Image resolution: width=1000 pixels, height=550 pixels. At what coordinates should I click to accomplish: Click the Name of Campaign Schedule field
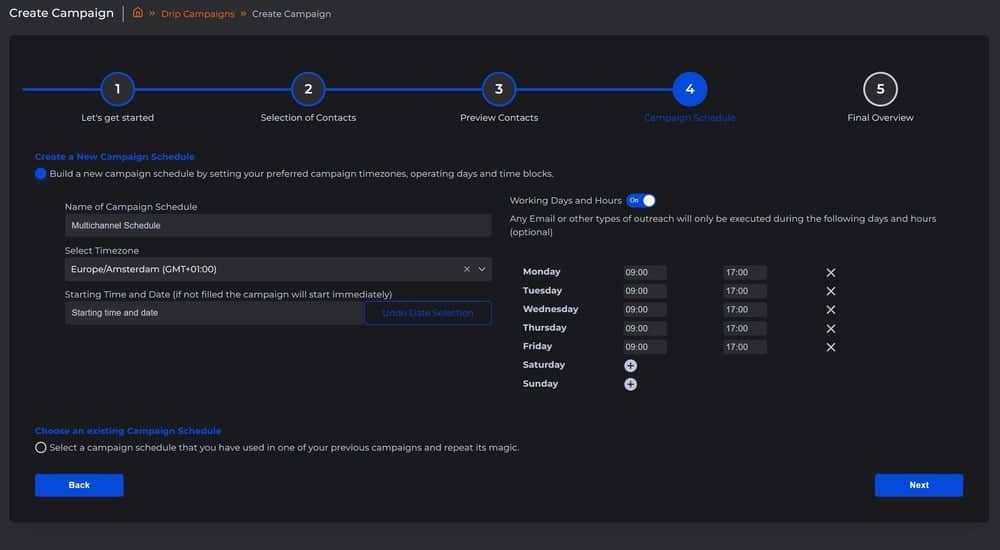click(x=277, y=226)
